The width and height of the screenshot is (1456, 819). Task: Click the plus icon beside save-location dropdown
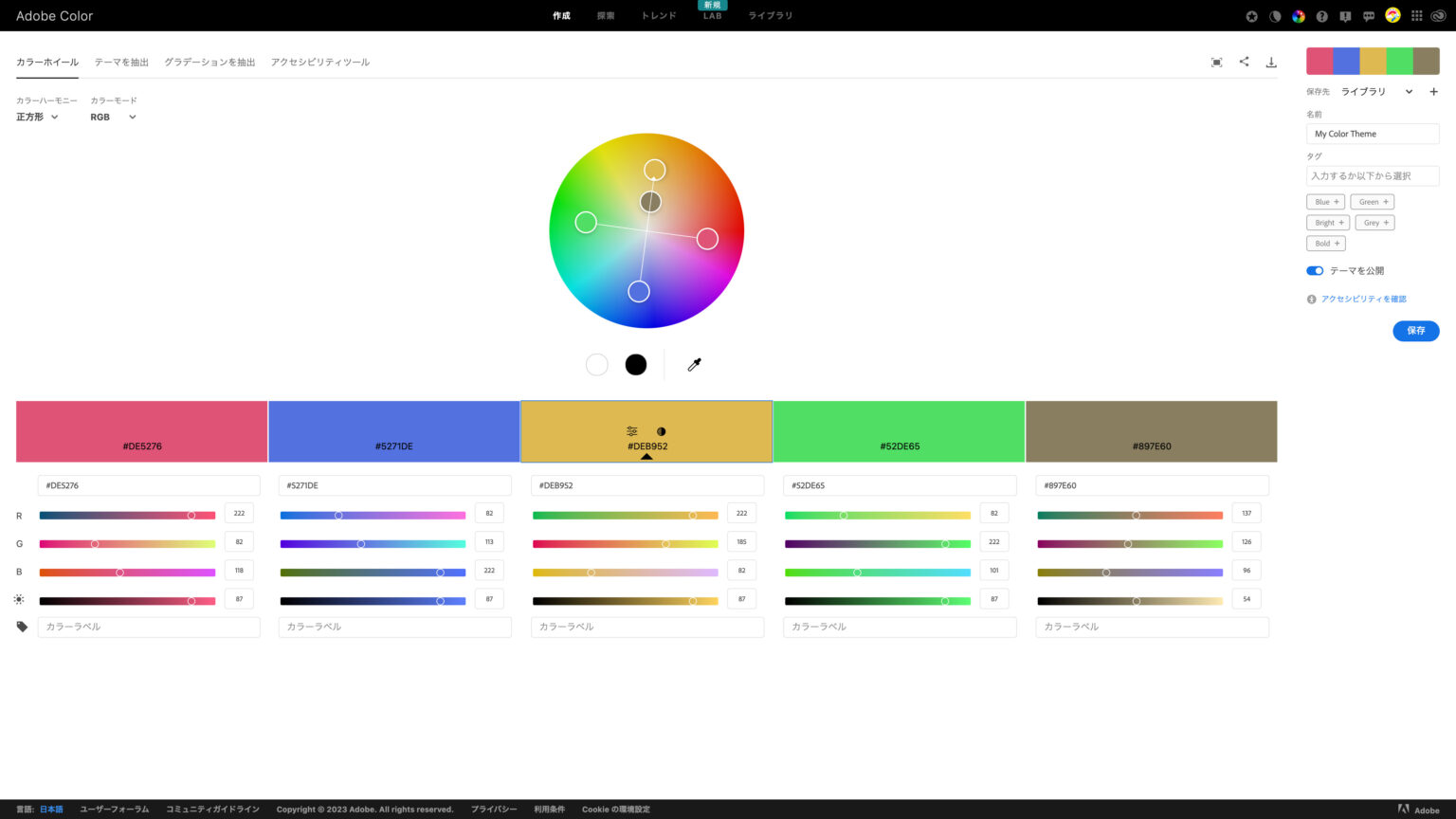[x=1433, y=92]
